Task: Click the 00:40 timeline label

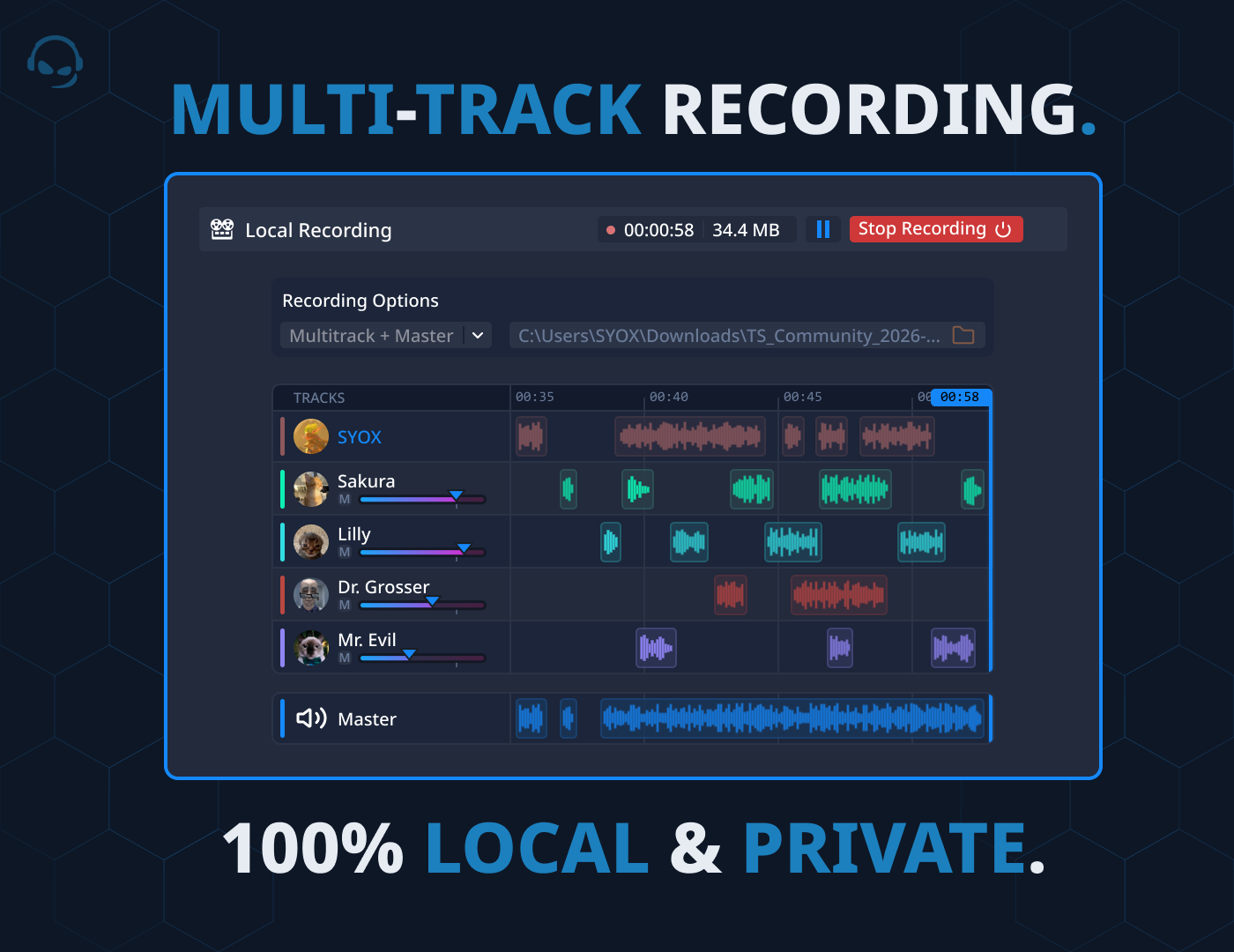Action: pyautogui.click(x=669, y=398)
